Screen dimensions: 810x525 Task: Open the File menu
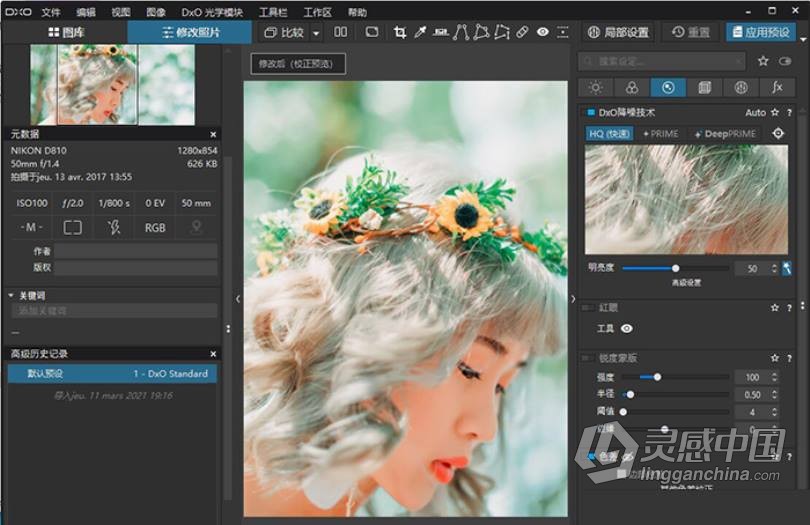(51, 12)
